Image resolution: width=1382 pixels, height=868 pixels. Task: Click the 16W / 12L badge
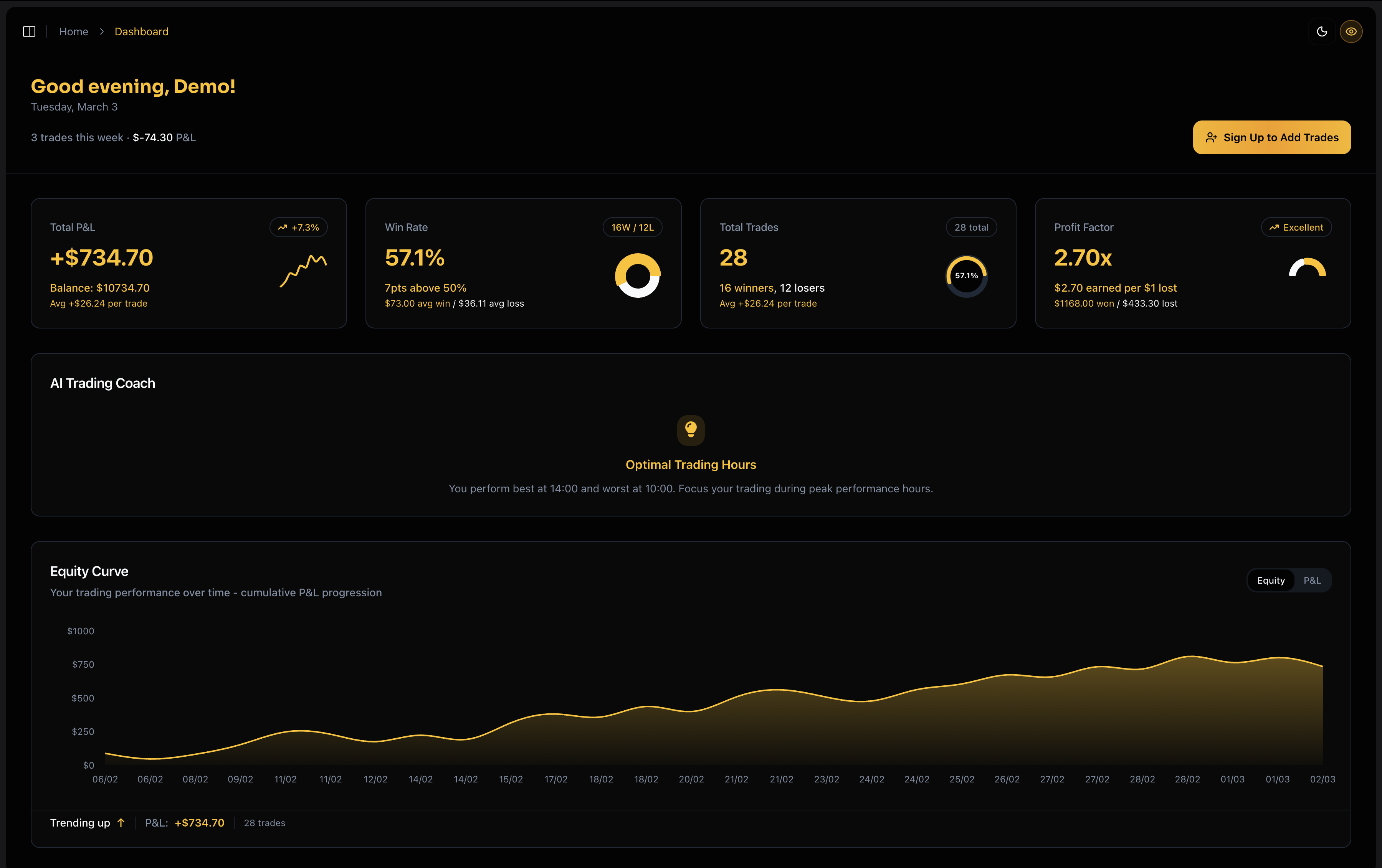coord(632,227)
